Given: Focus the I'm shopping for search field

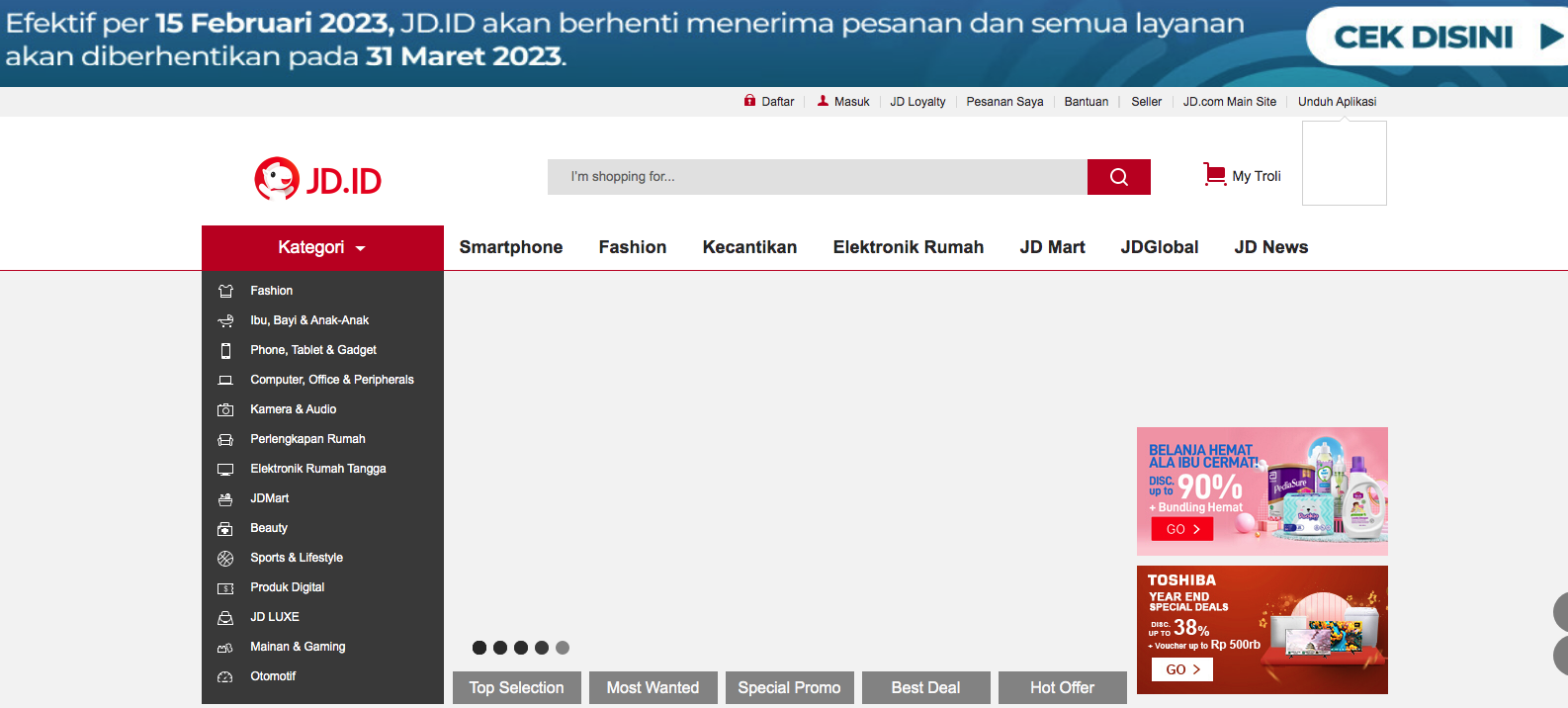Looking at the screenshot, I should tap(818, 177).
